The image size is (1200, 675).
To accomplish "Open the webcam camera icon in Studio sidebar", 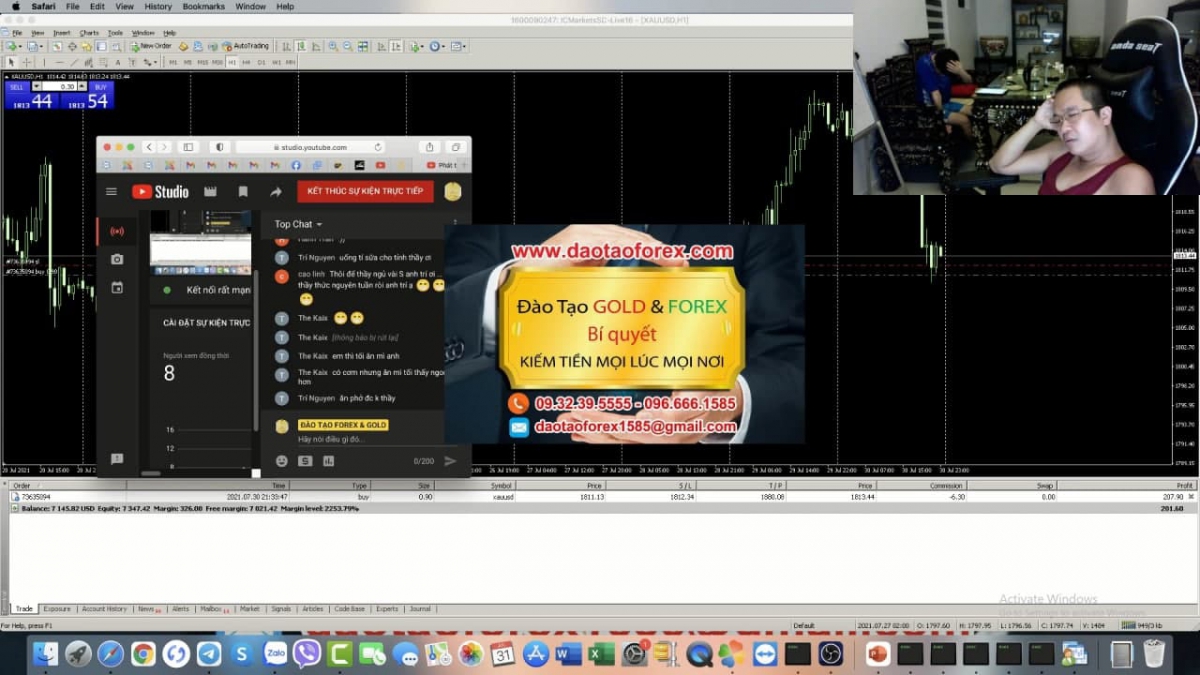I will pyautogui.click(x=117, y=259).
